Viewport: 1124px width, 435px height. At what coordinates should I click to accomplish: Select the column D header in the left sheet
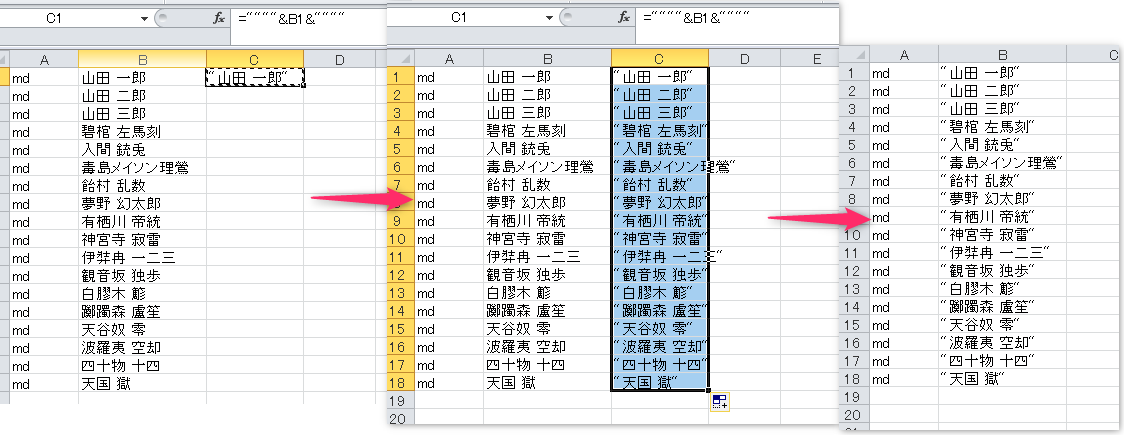point(339,60)
